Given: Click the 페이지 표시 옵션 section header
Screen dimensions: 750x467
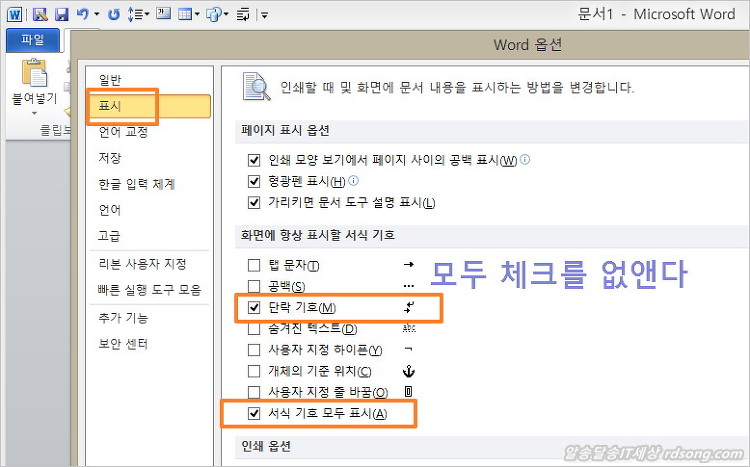Looking at the screenshot, I should click(x=286, y=130).
